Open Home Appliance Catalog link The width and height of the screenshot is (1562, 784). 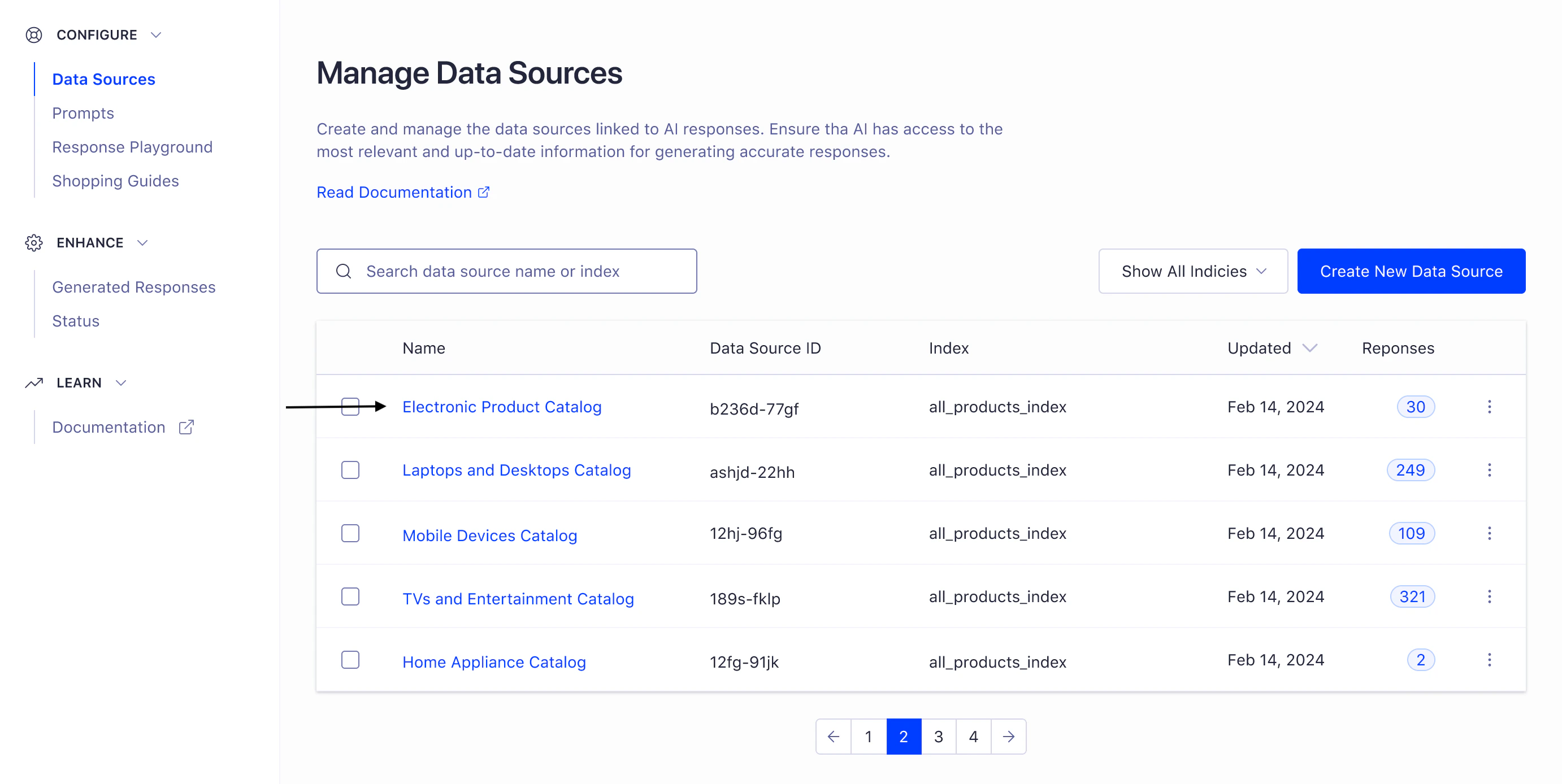click(x=494, y=662)
